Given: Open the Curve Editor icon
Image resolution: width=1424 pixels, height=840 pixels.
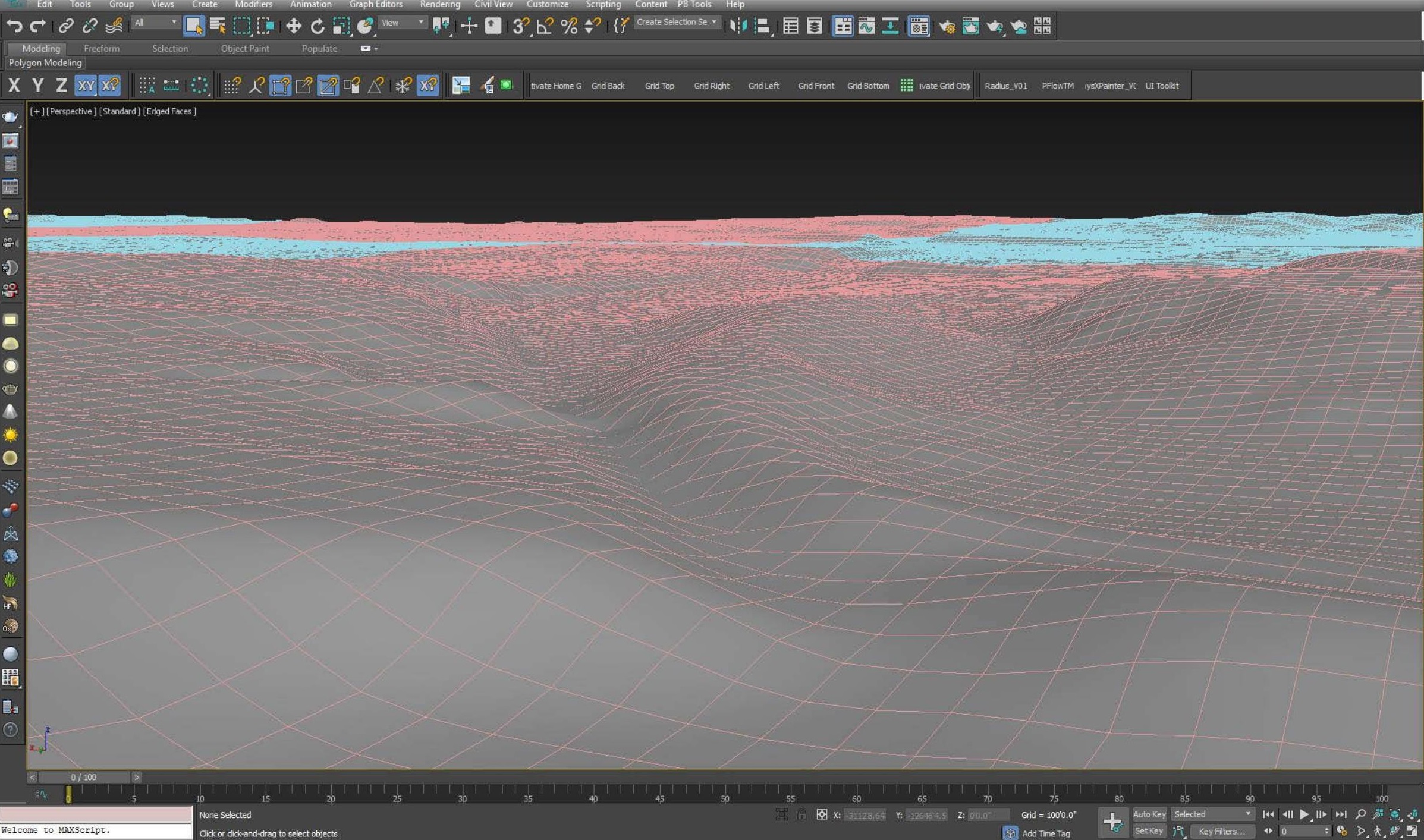Looking at the screenshot, I should tap(866, 26).
